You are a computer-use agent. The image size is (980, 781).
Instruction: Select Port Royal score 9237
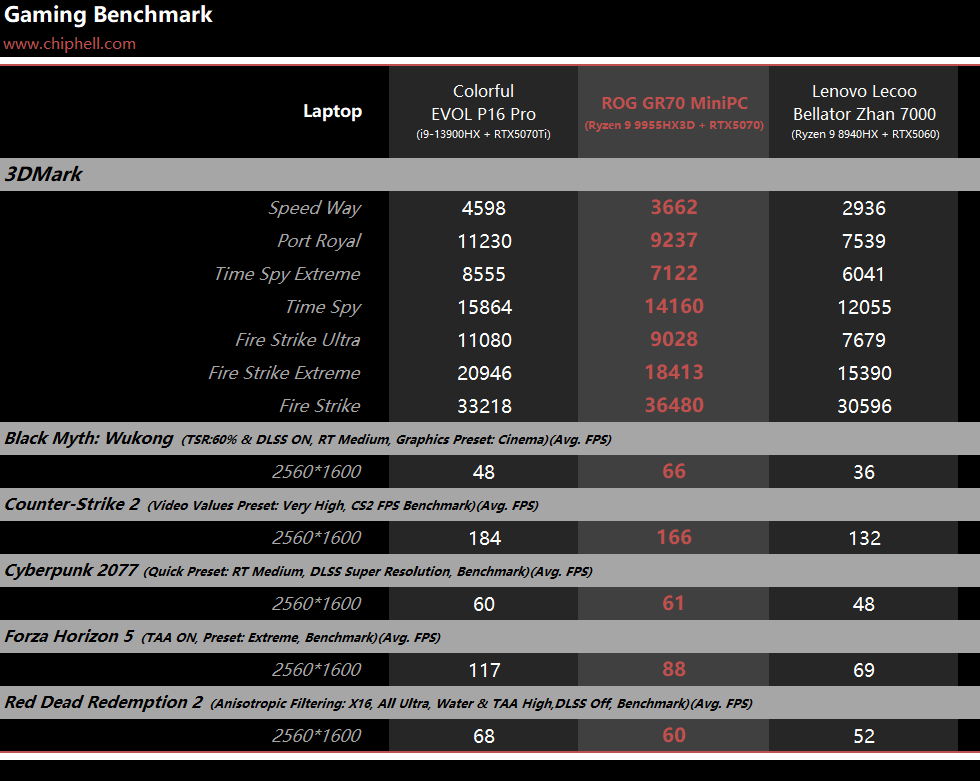pyautogui.click(x=674, y=241)
